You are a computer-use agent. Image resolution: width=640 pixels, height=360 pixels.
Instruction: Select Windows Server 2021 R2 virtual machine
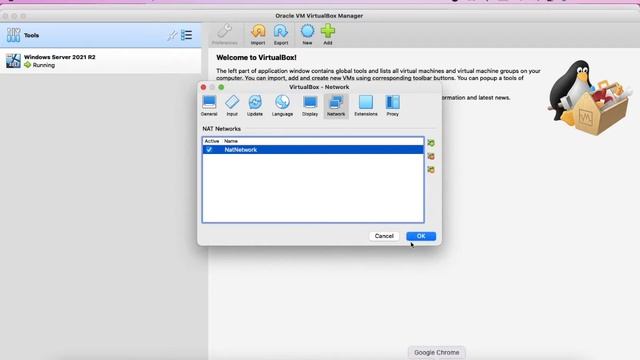[101, 61]
